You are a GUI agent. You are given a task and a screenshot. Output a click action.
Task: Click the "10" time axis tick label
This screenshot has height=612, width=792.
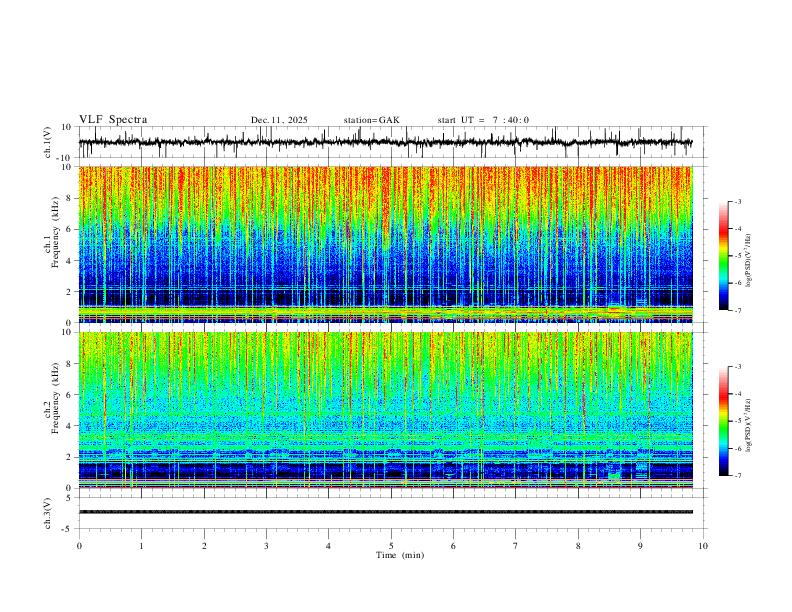coord(703,546)
